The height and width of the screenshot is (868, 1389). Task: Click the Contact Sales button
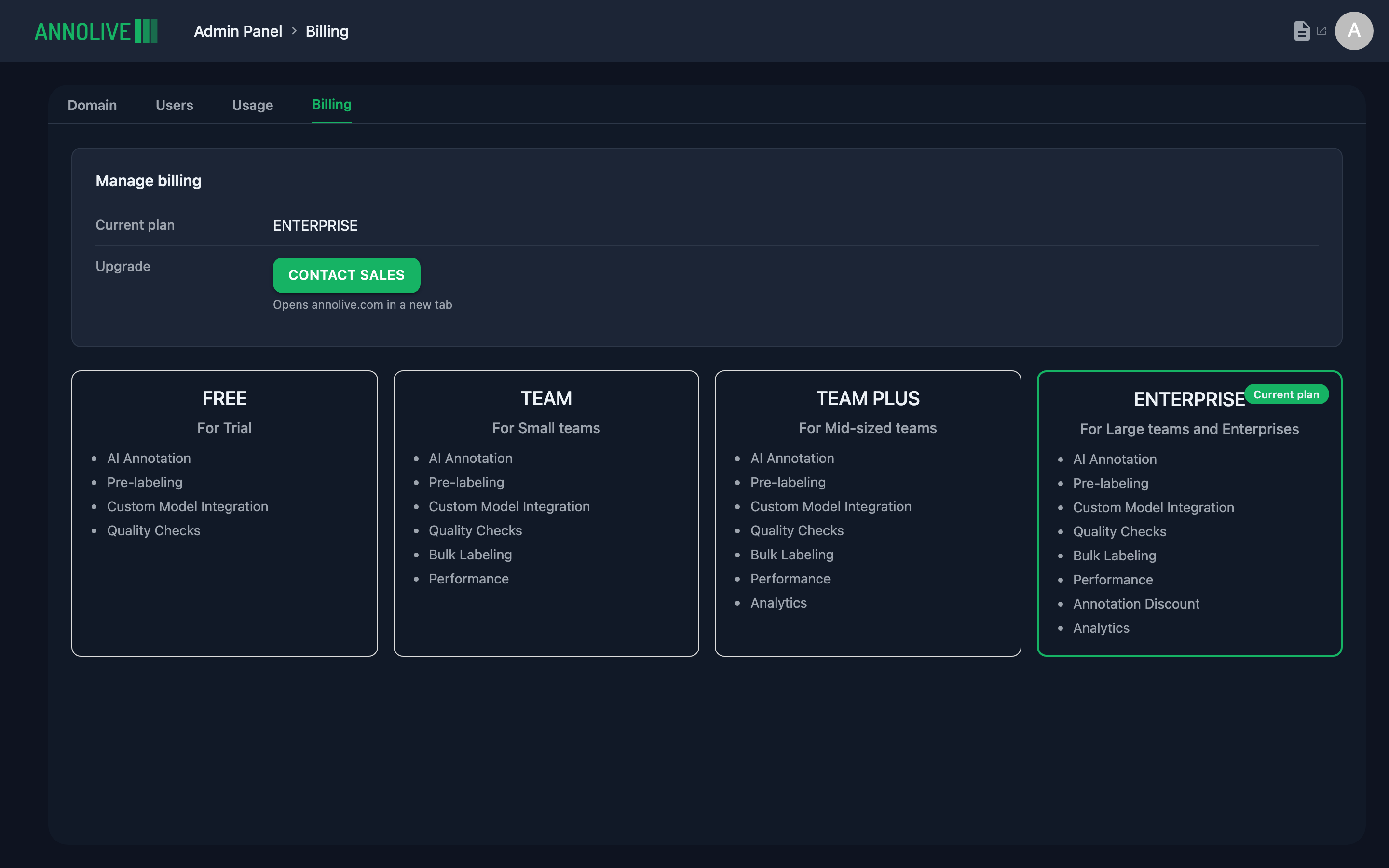point(347,275)
